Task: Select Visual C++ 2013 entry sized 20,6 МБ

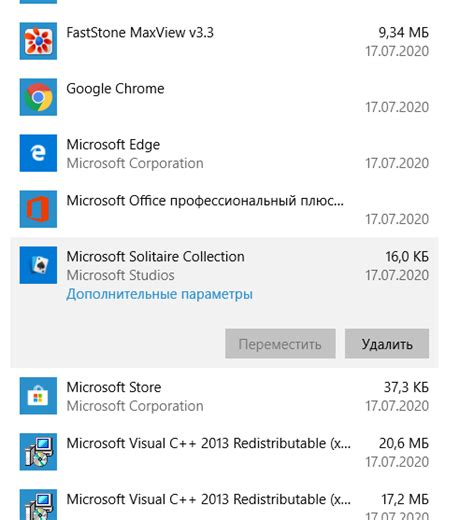Action: pos(224,452)
